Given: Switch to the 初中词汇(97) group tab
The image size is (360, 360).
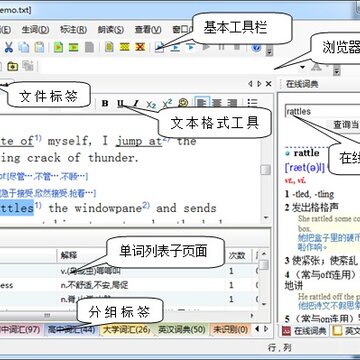Looking at the screenshot, I should pyautogui.click(x=21, y=330).
